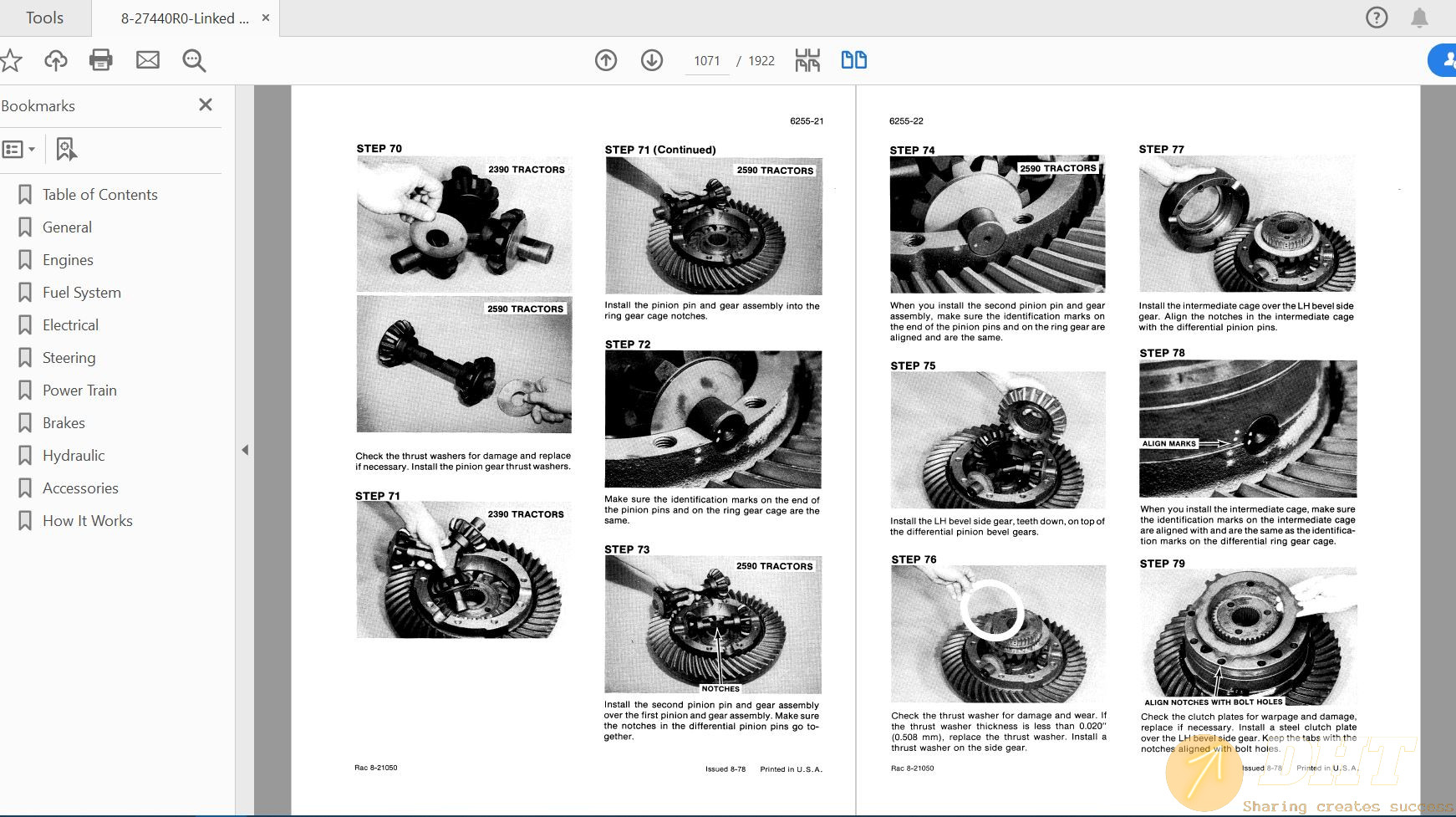Collapse the navigation pane arrow
Viewport: 1456px width, 817px height.
tap(245, 450)
